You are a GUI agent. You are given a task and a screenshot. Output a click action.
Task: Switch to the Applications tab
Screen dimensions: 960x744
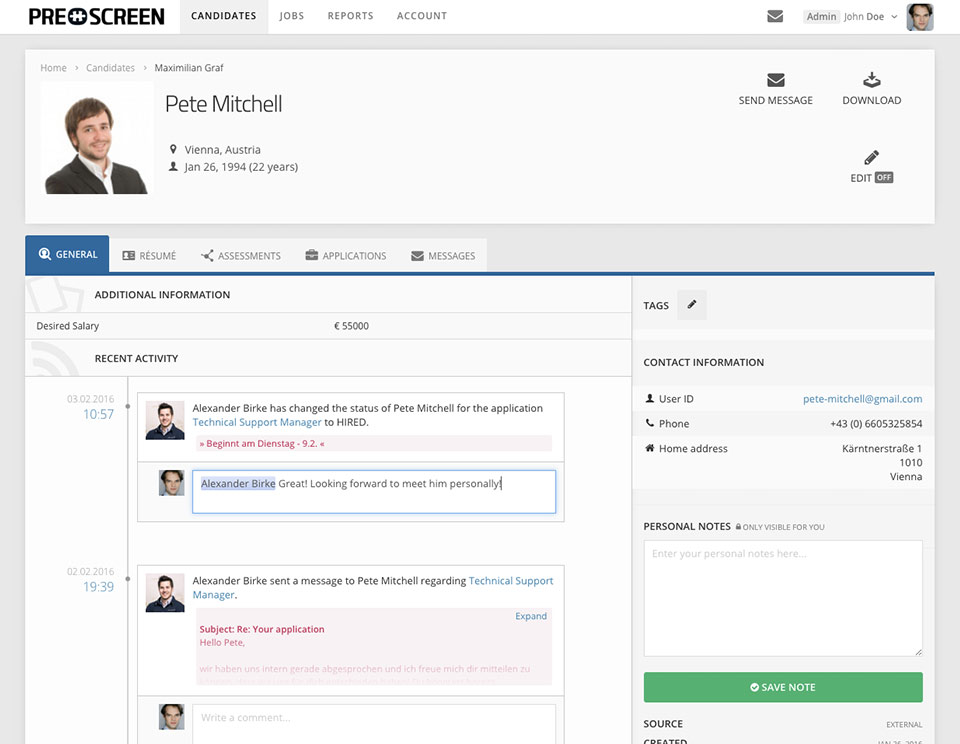[346, 256]
